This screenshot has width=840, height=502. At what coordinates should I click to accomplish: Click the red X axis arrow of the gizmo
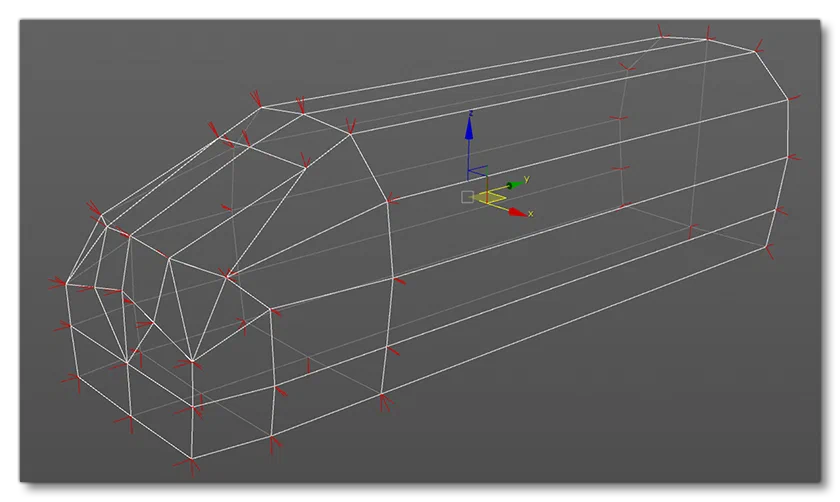(x=517, y=212)
